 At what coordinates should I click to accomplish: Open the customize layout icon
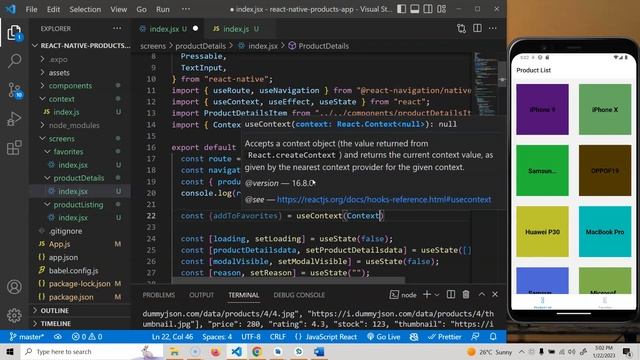(x=441, y=9)
